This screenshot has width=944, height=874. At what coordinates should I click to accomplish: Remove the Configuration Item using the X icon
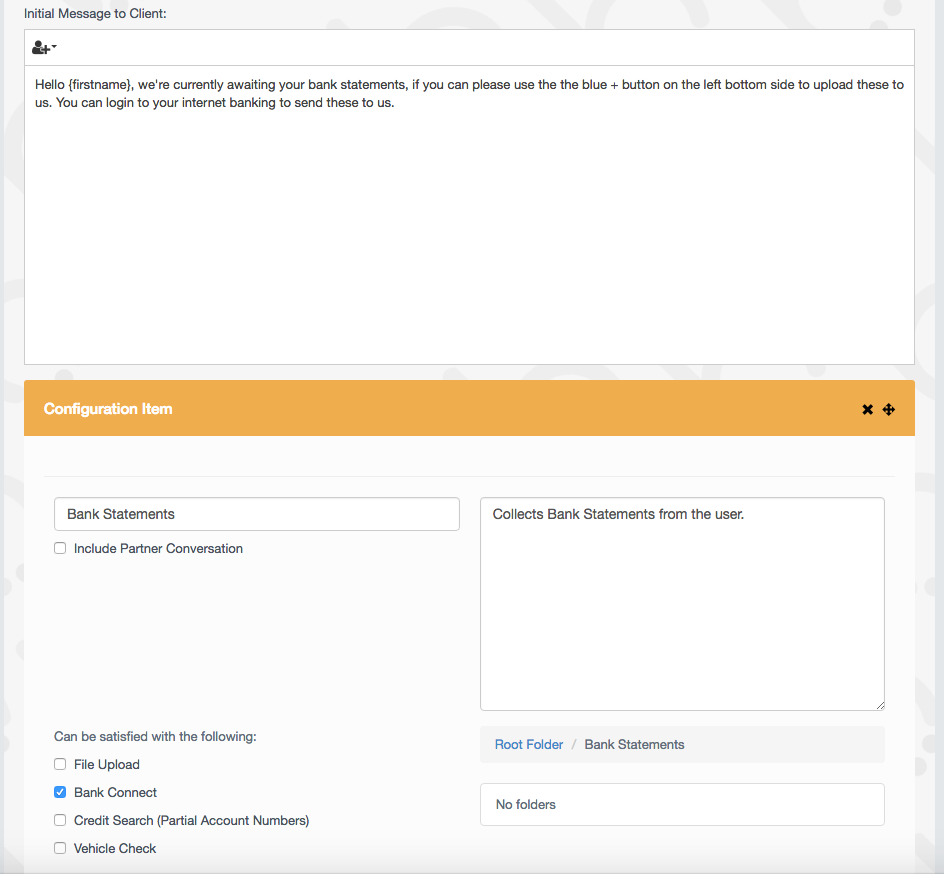[x=867, y=409]
